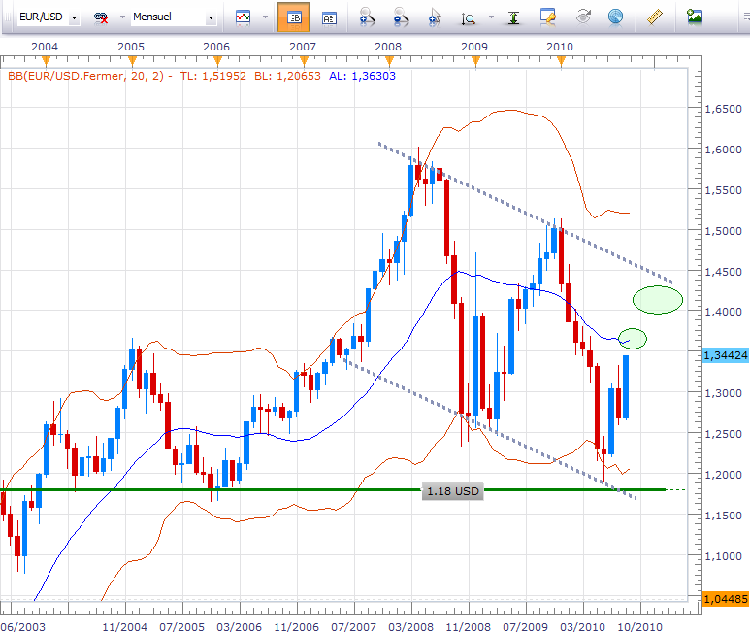Click the remove indicator glasses icon
The image size is (750, 632).
[x=101, y=18]
